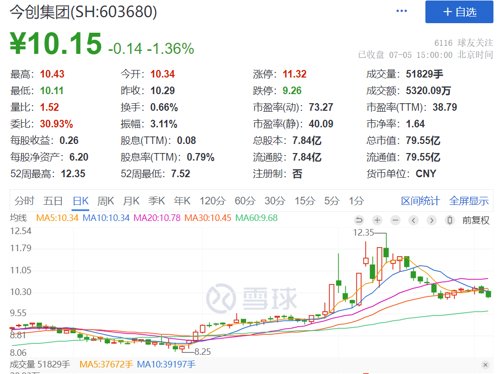Toggle the MA5 moving average line label
Image resolution: width=500 pixels, height=374 pixels.
(x=57, y=218)
